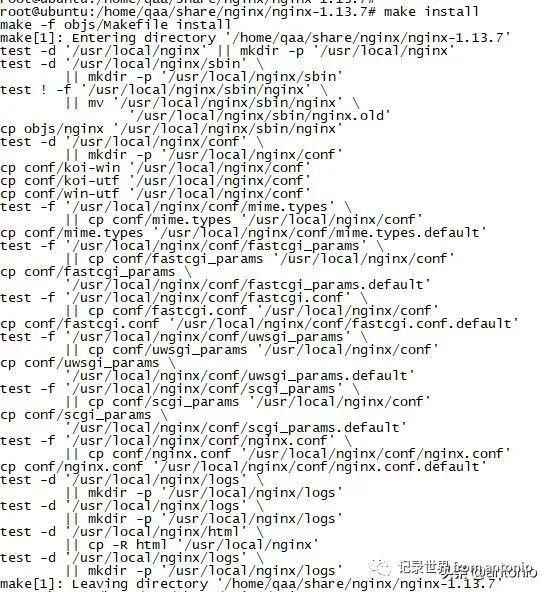Image resolution: width=550 pixels, height=592 pixels.
Task: Click the fastcgi_params.default path line
Action: tap(248, 285)
